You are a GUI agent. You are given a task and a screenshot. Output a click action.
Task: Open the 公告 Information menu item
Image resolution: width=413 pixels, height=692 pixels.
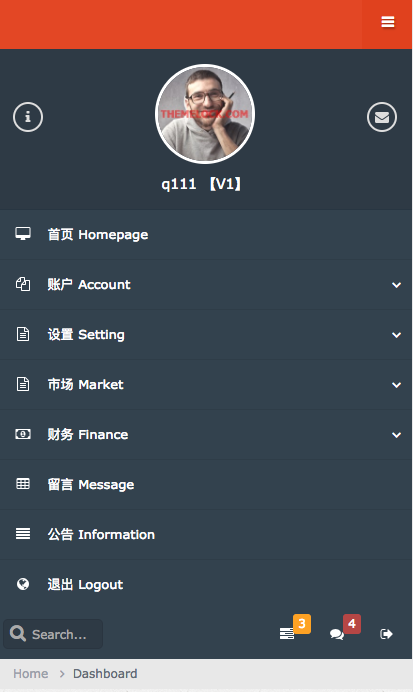[x=206, y=534]
